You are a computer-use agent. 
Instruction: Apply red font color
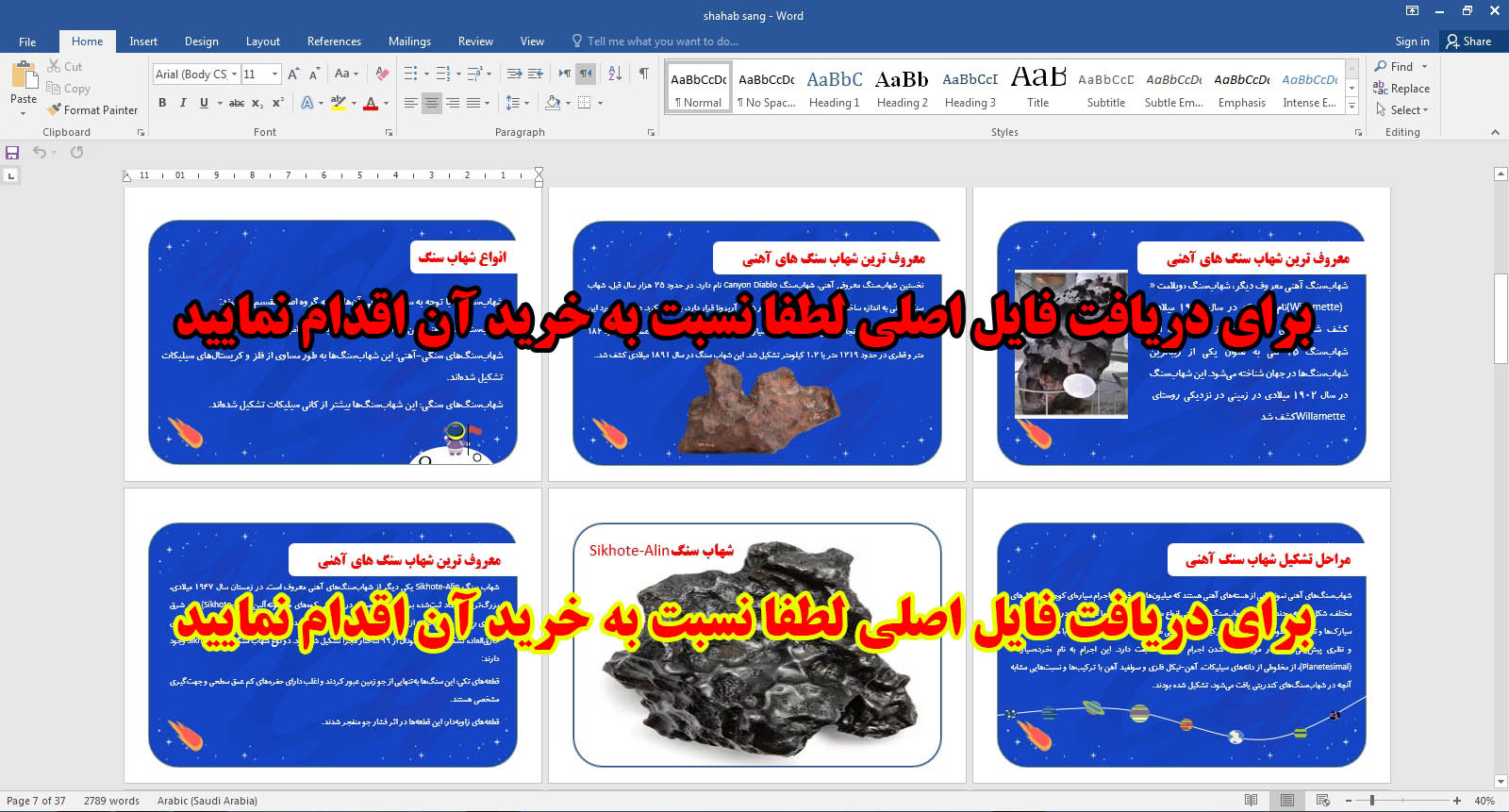(x=371, y=103)
